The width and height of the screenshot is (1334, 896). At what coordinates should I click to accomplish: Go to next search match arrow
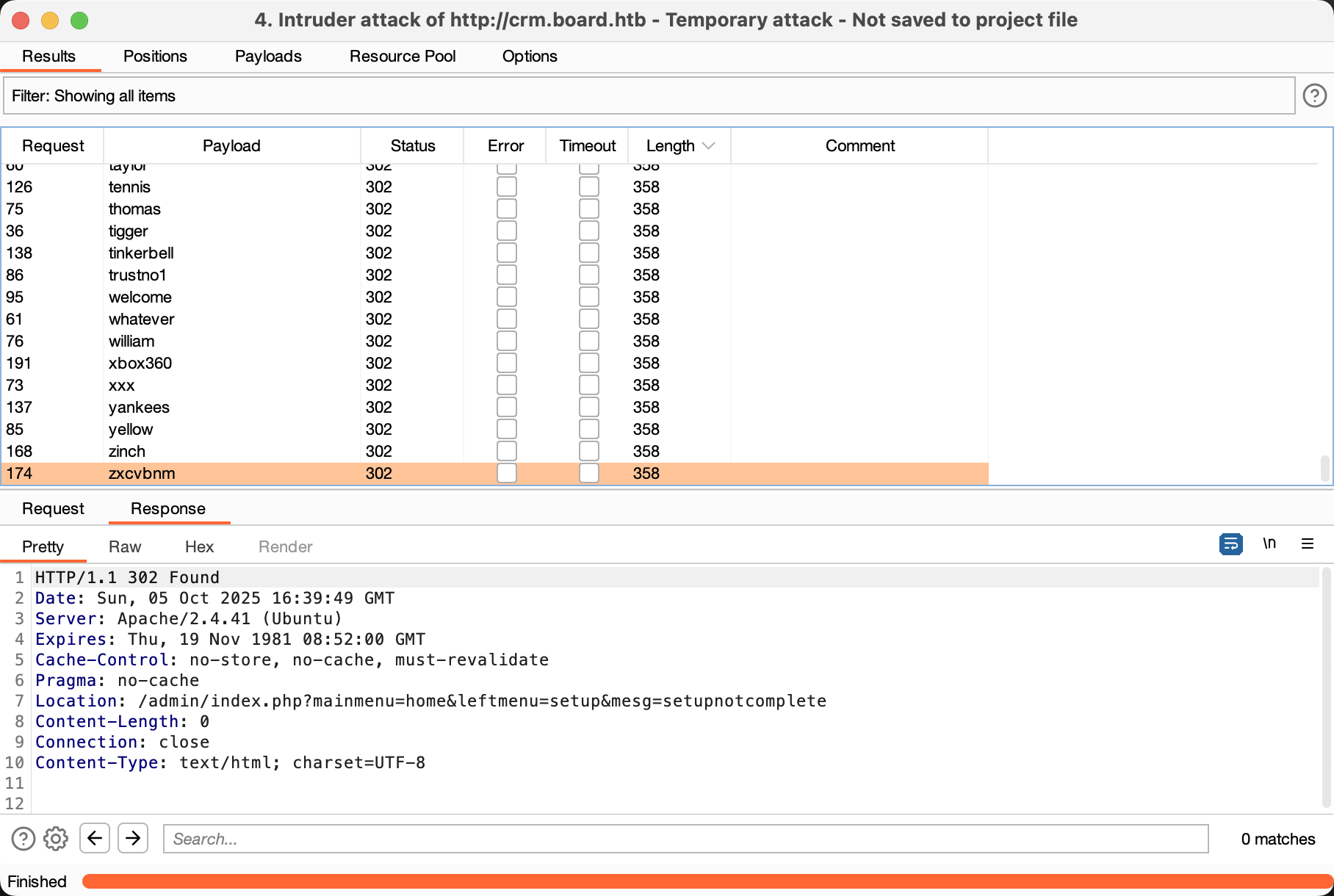133,838
